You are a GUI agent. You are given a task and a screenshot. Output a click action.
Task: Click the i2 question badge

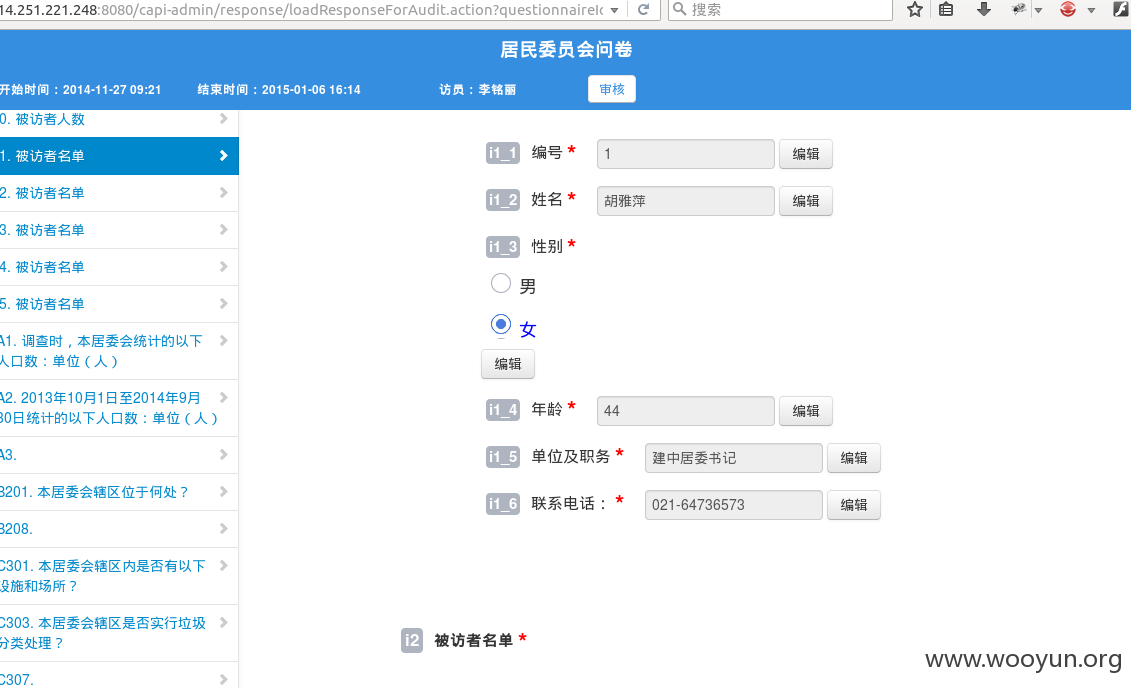click(412, 640)
